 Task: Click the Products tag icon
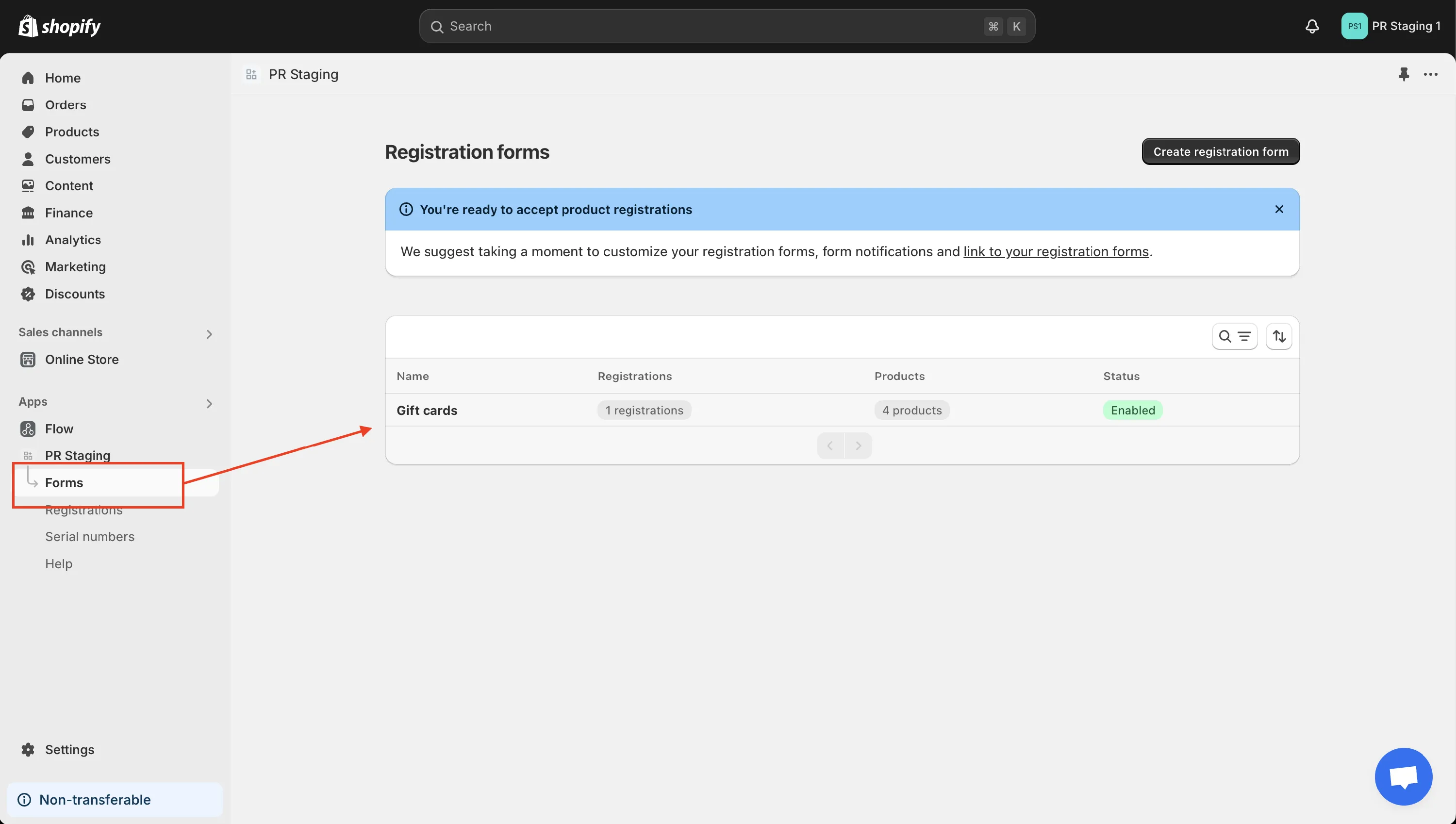28,132
